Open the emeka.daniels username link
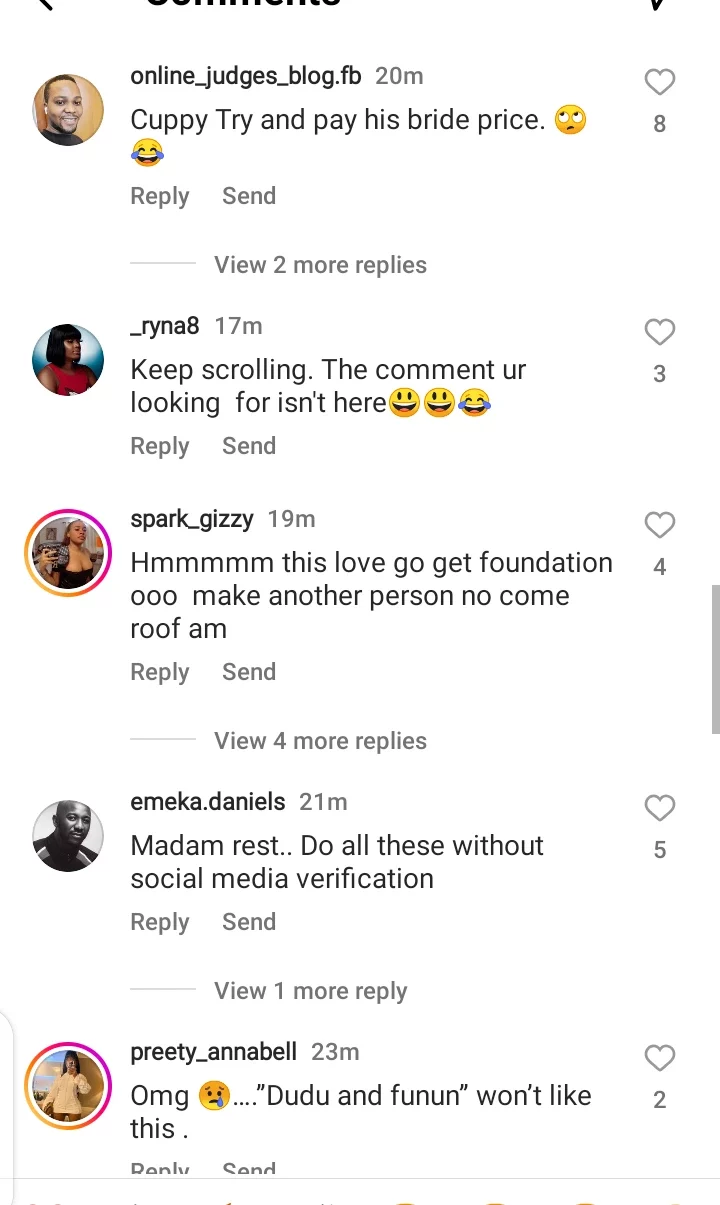Viewport: 720px width, 1205px height. (208, 802)
